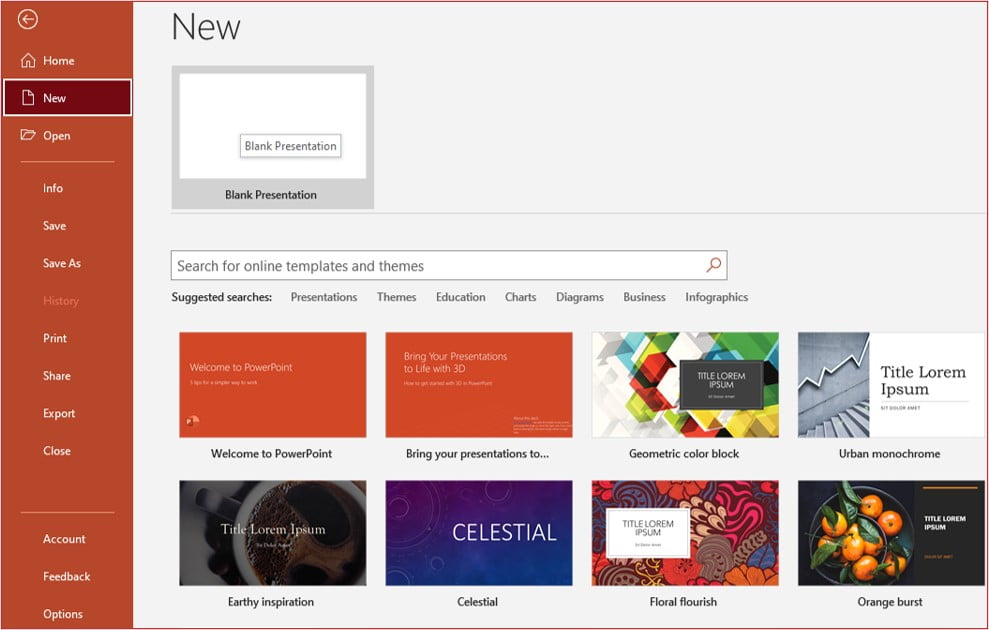Click the Infographics suggested search
Image resolution: width=989 pixels, height=630 pixels.
point(717,297)
